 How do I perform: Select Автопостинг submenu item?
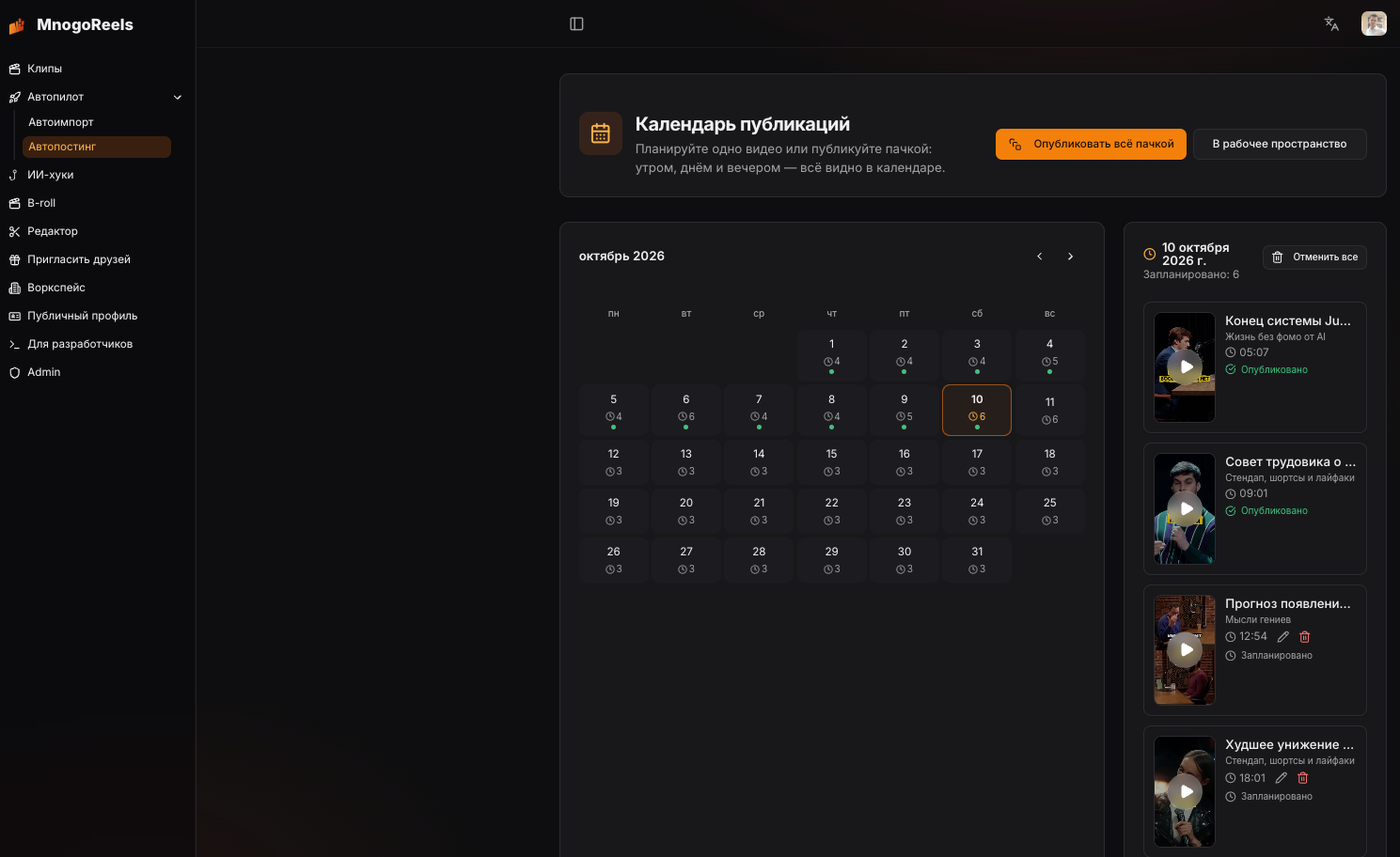(x=97, y=147)
